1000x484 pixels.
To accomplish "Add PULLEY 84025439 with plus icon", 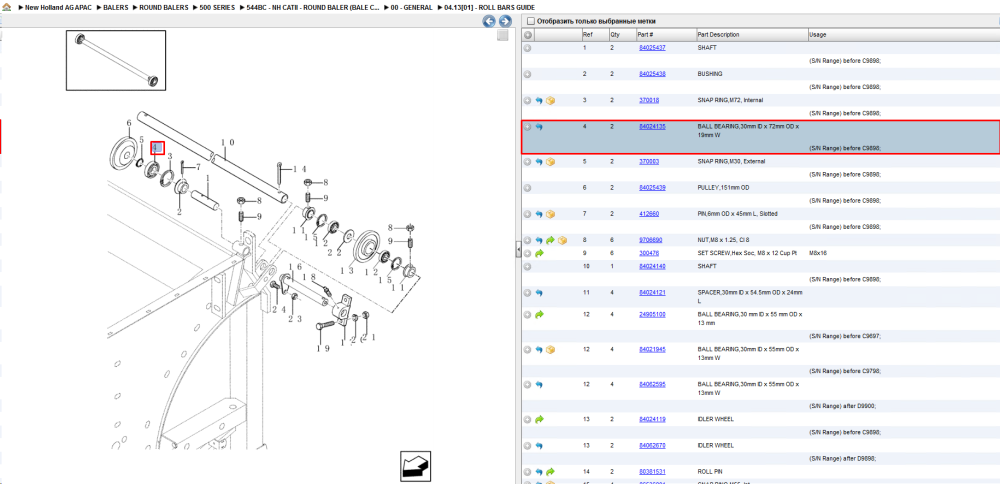I will [527, 187].
